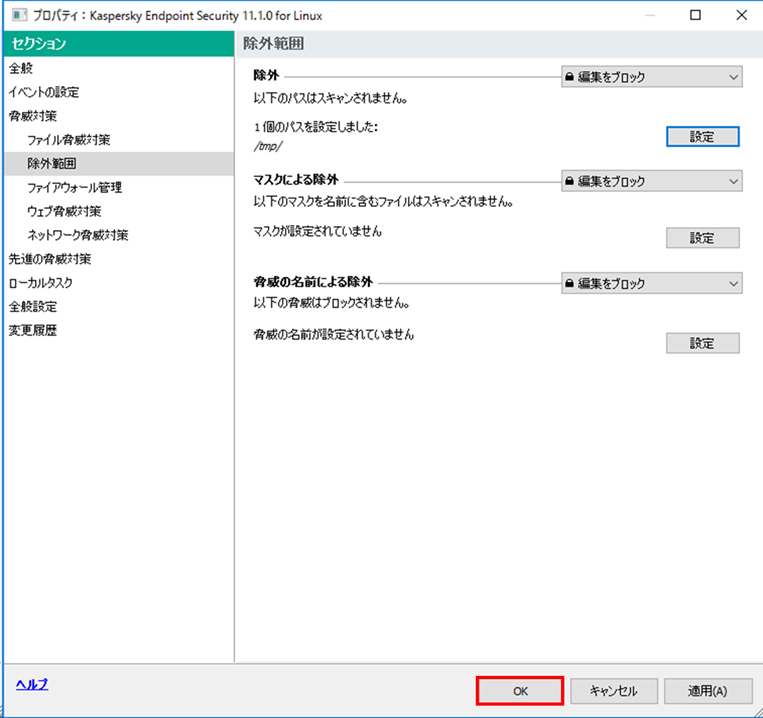Click lock icon in 除外 dropdown

[569, 77]
